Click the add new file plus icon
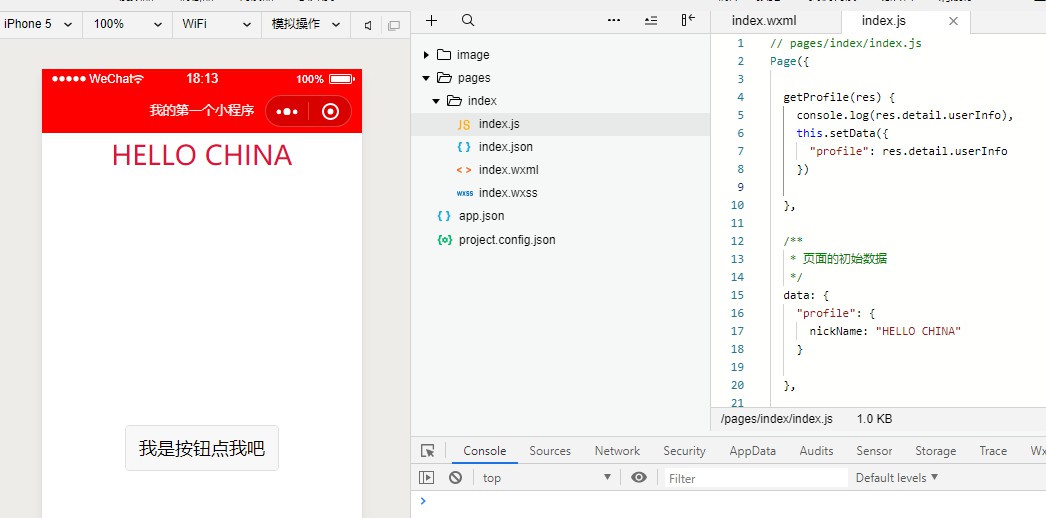1046x518 pixels. [x=432, y=20]
